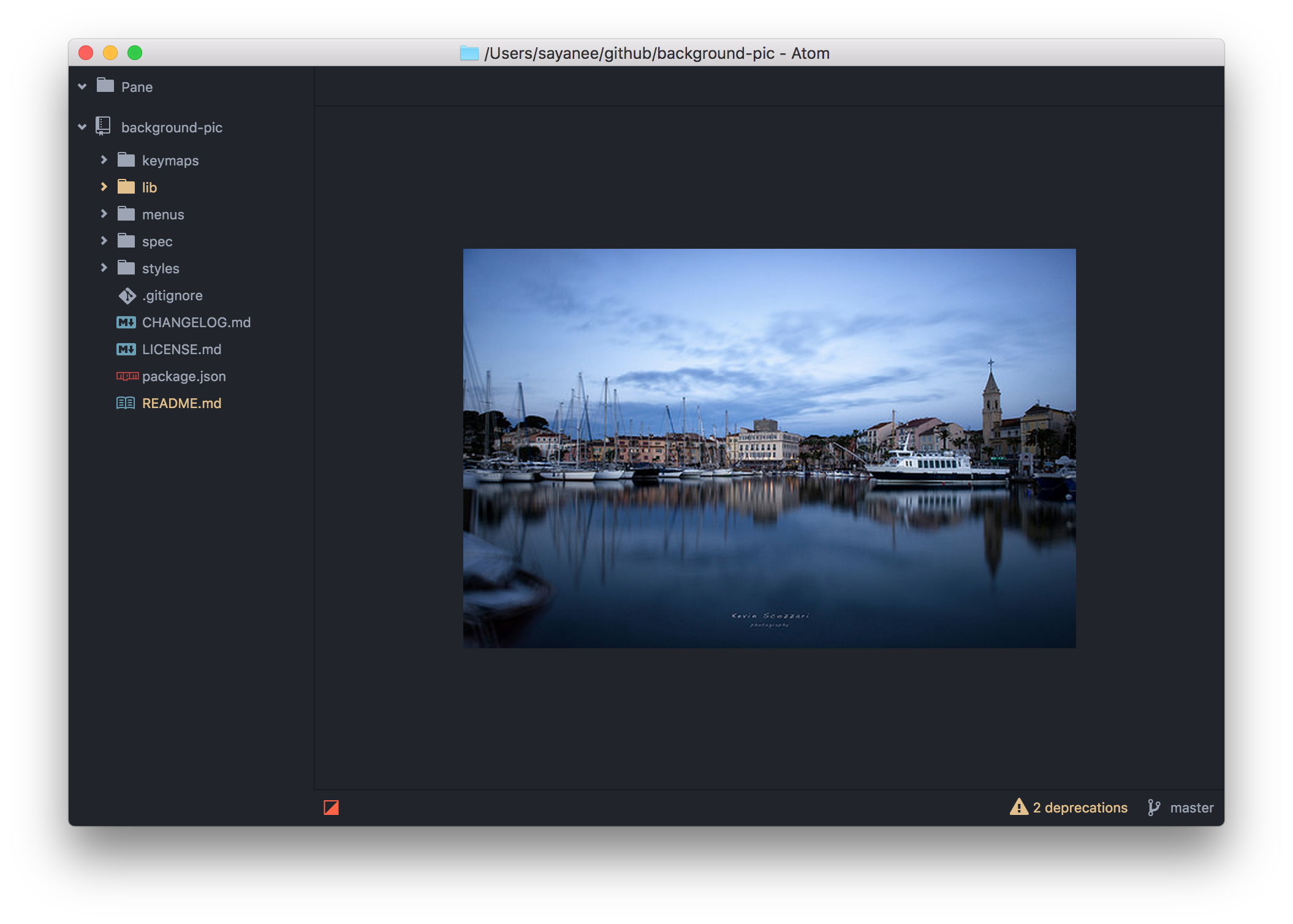The height and width of the screenshot is (924, 1293).
Task: Click the highlighted lib folder icon
Action: click(126, 187)
